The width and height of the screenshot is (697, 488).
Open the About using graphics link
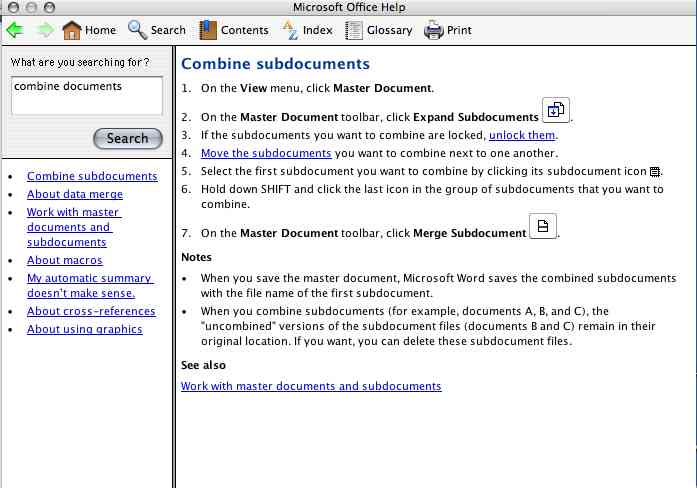point(84,329)
